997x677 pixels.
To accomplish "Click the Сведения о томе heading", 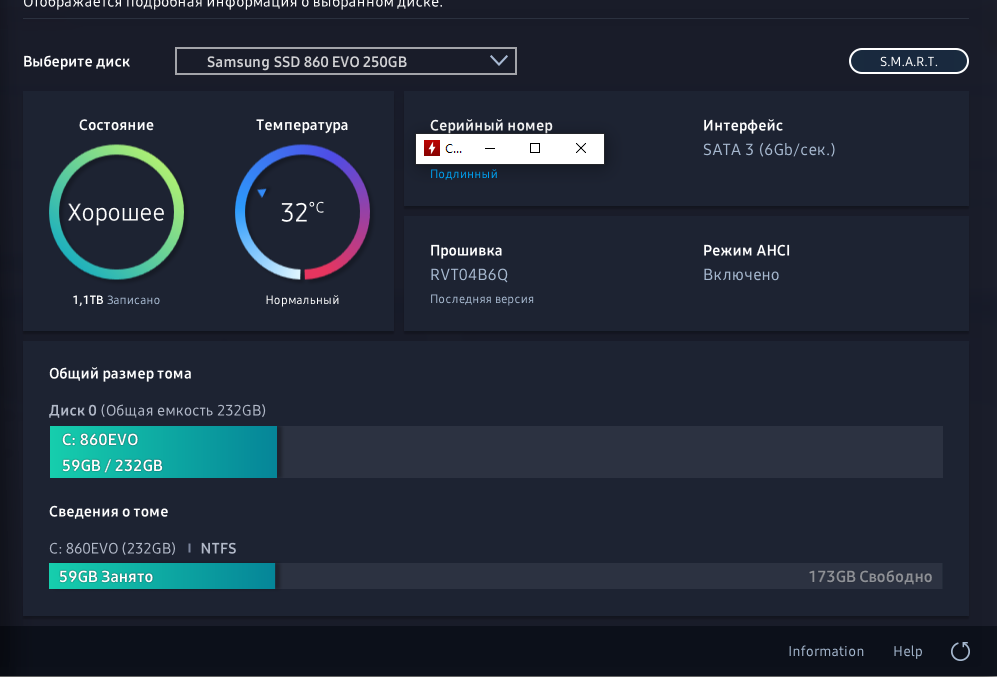I will point(109,511).
